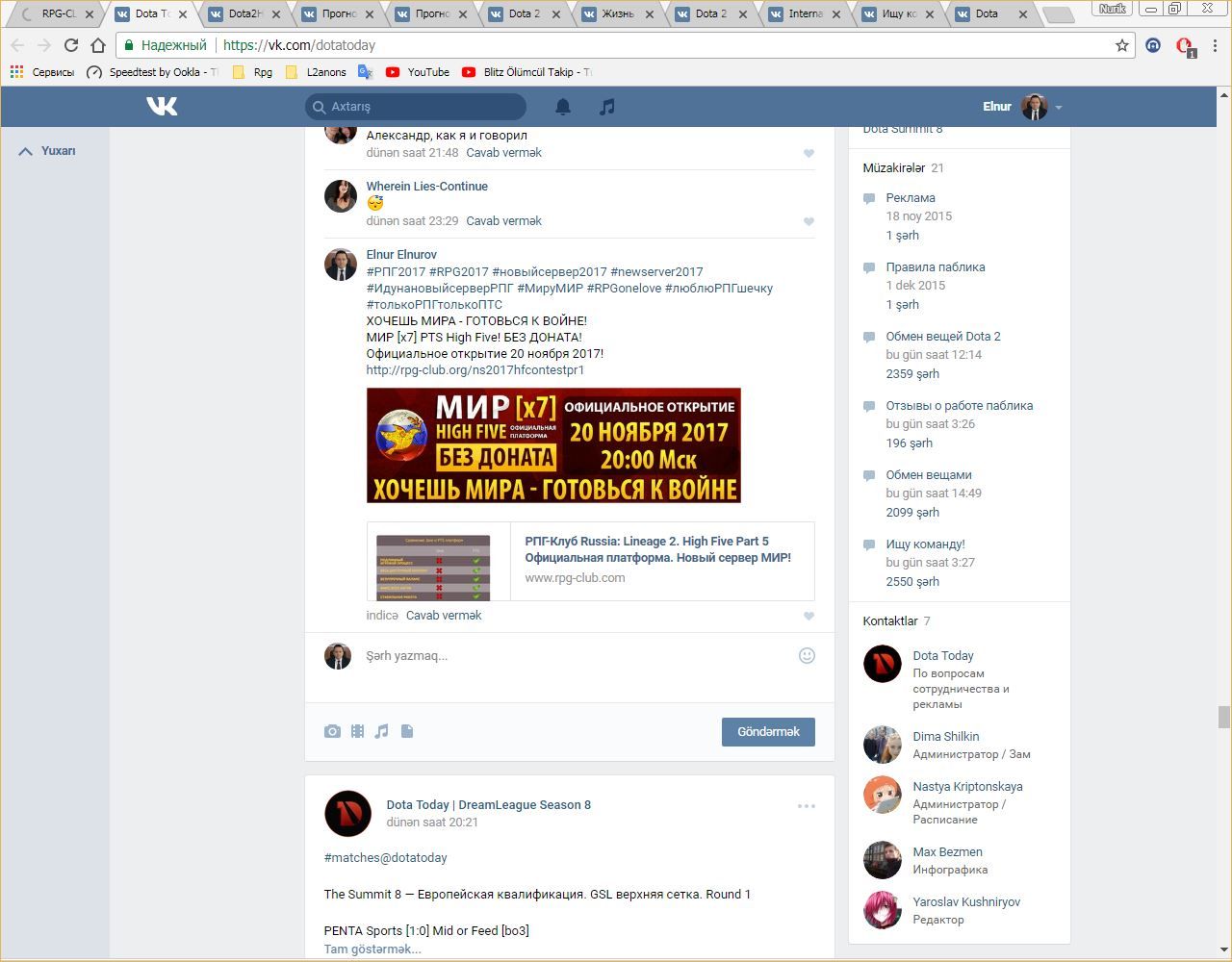Like Elnur Elnurov's comment
Image resolution: width=1232 pixels, height=962 pixels.
(x=808, y=617)
